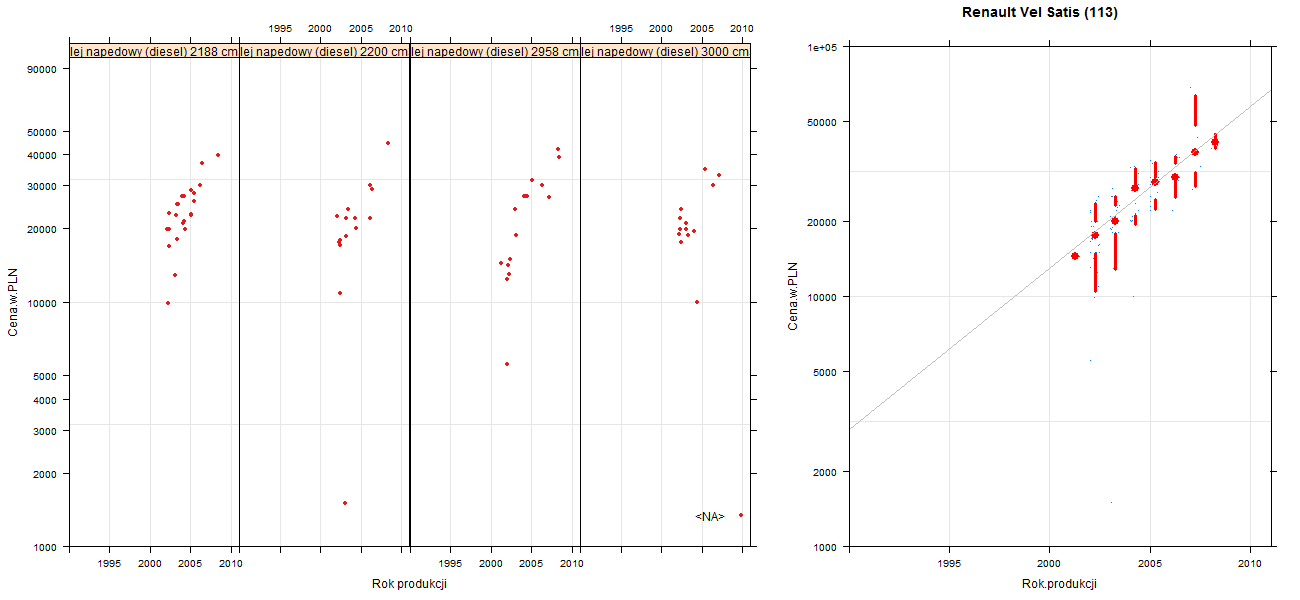The height and width of the screenshot is (600, 1300).
Task: Click year "2005" above the 2200 cm panel
Action: (x=361, y=28)
